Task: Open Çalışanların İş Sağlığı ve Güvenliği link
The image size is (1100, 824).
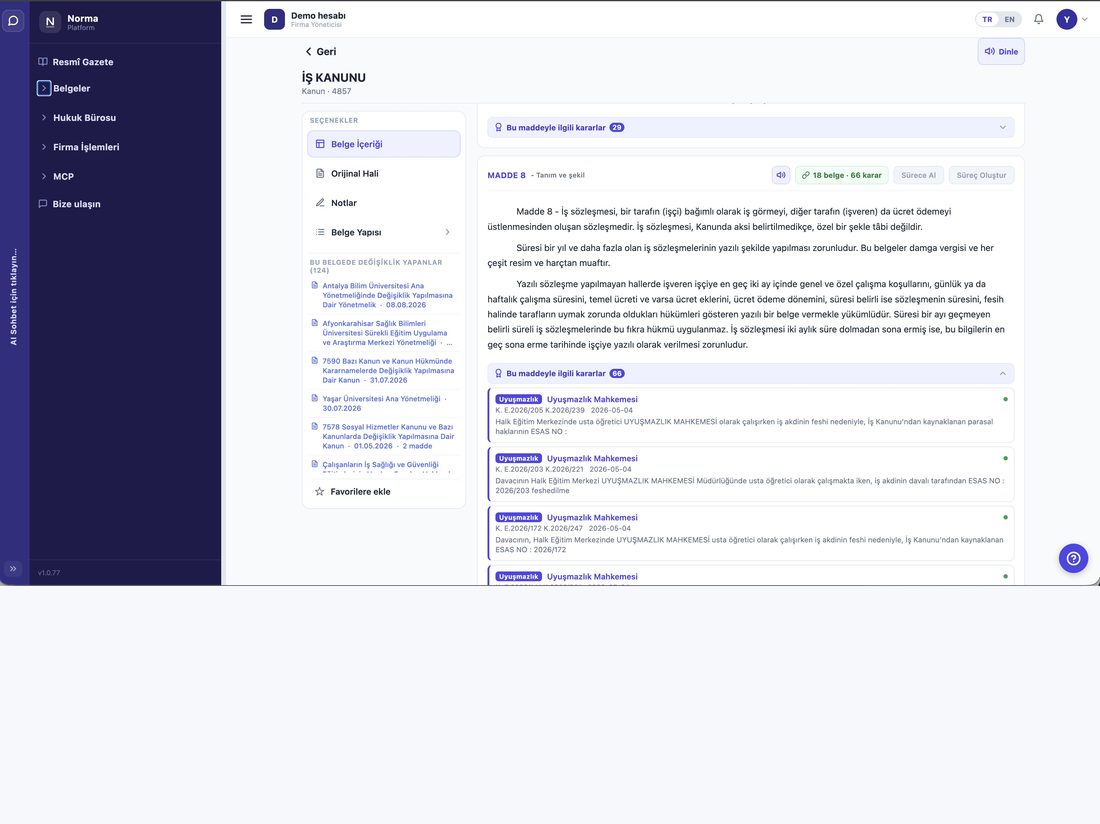Action: pos(380,464)
